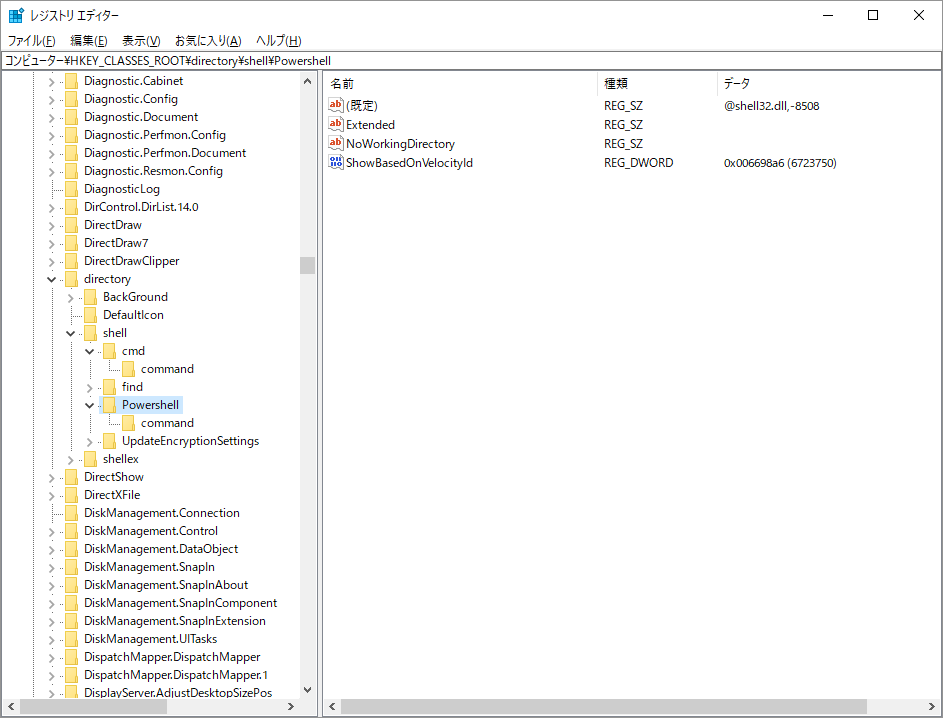The image size is (943, 718).
Task: Click the tree pane scroll down arrow
Action: (307, 690)
